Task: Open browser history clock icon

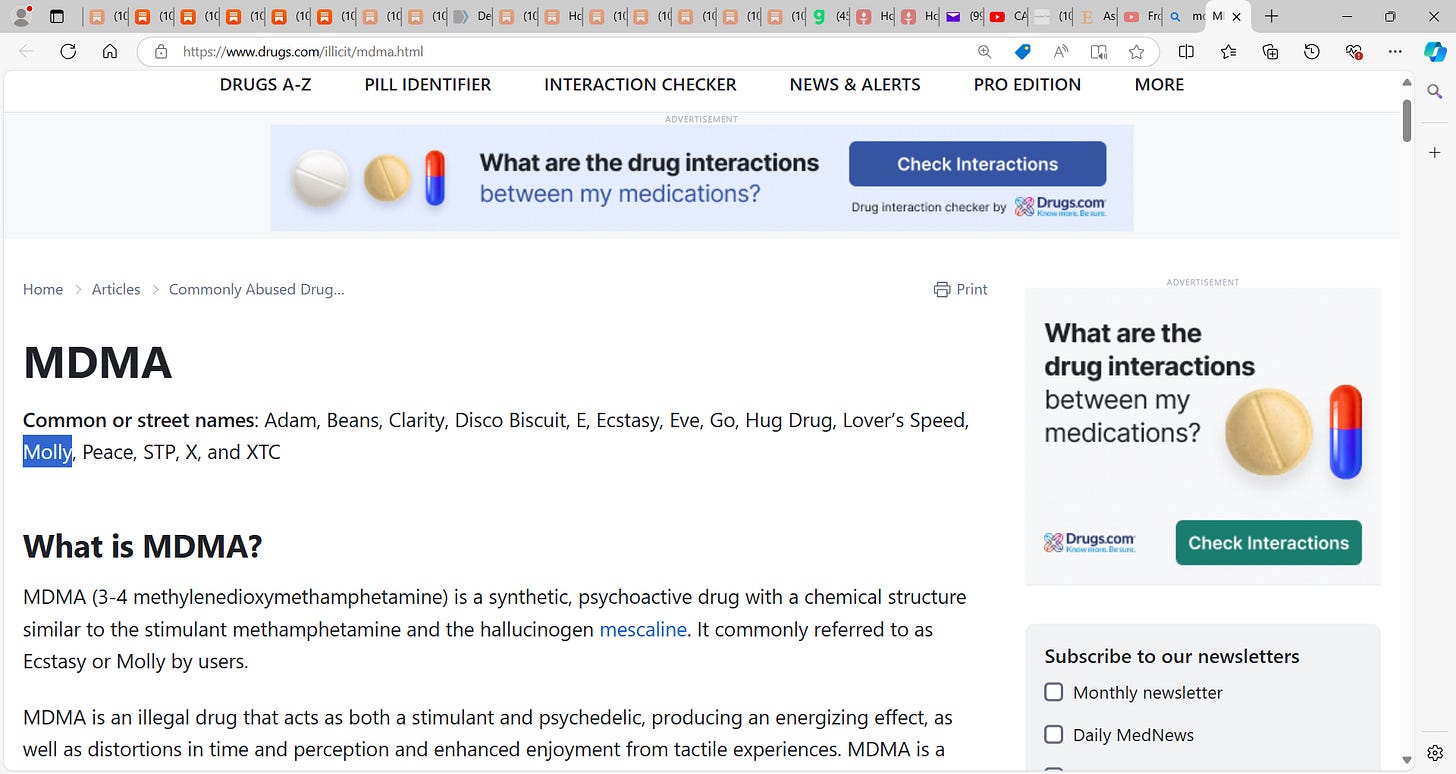Action: 1312,52
